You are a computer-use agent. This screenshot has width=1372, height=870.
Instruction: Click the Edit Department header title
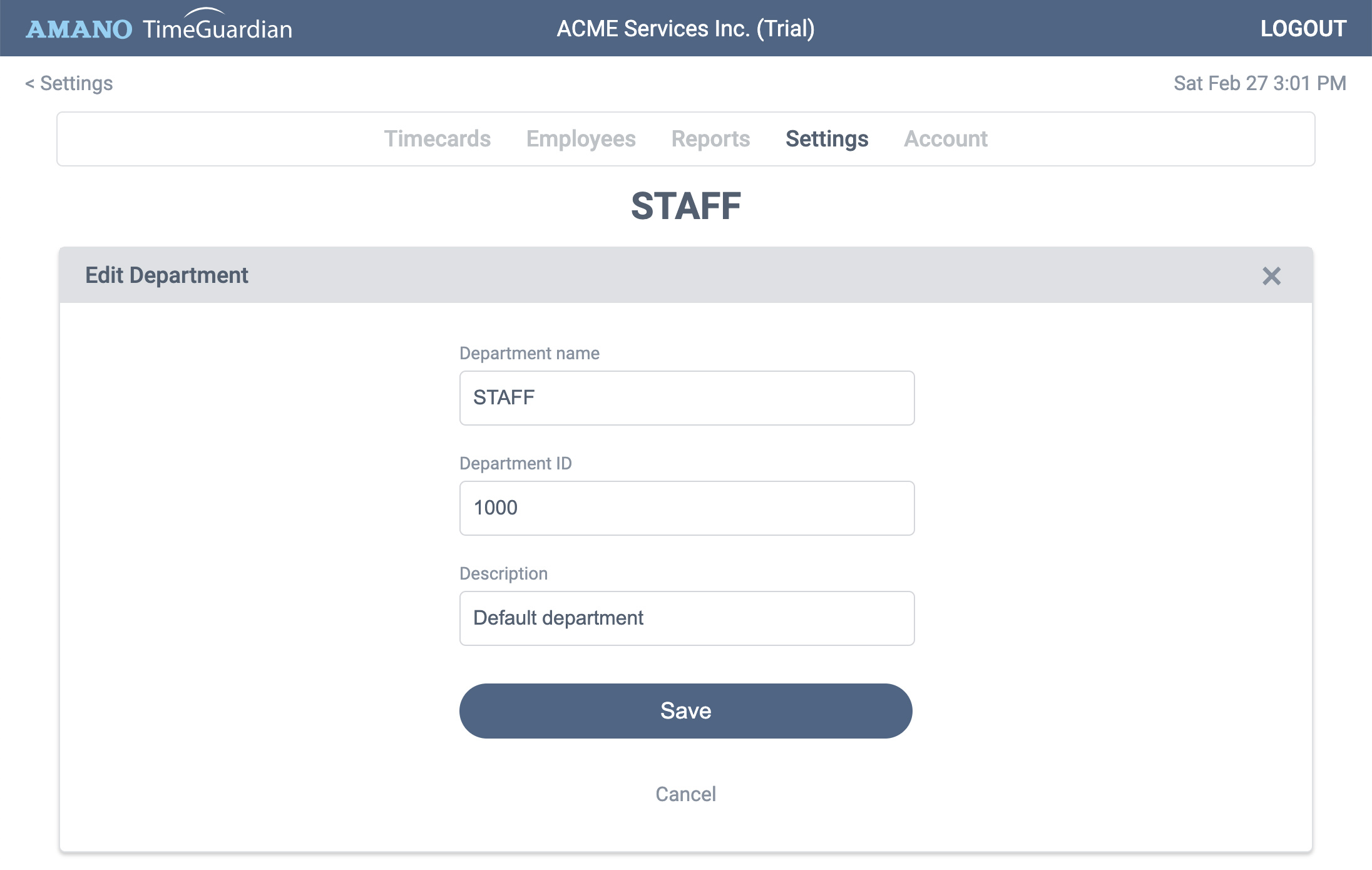[x=166, y=275]
